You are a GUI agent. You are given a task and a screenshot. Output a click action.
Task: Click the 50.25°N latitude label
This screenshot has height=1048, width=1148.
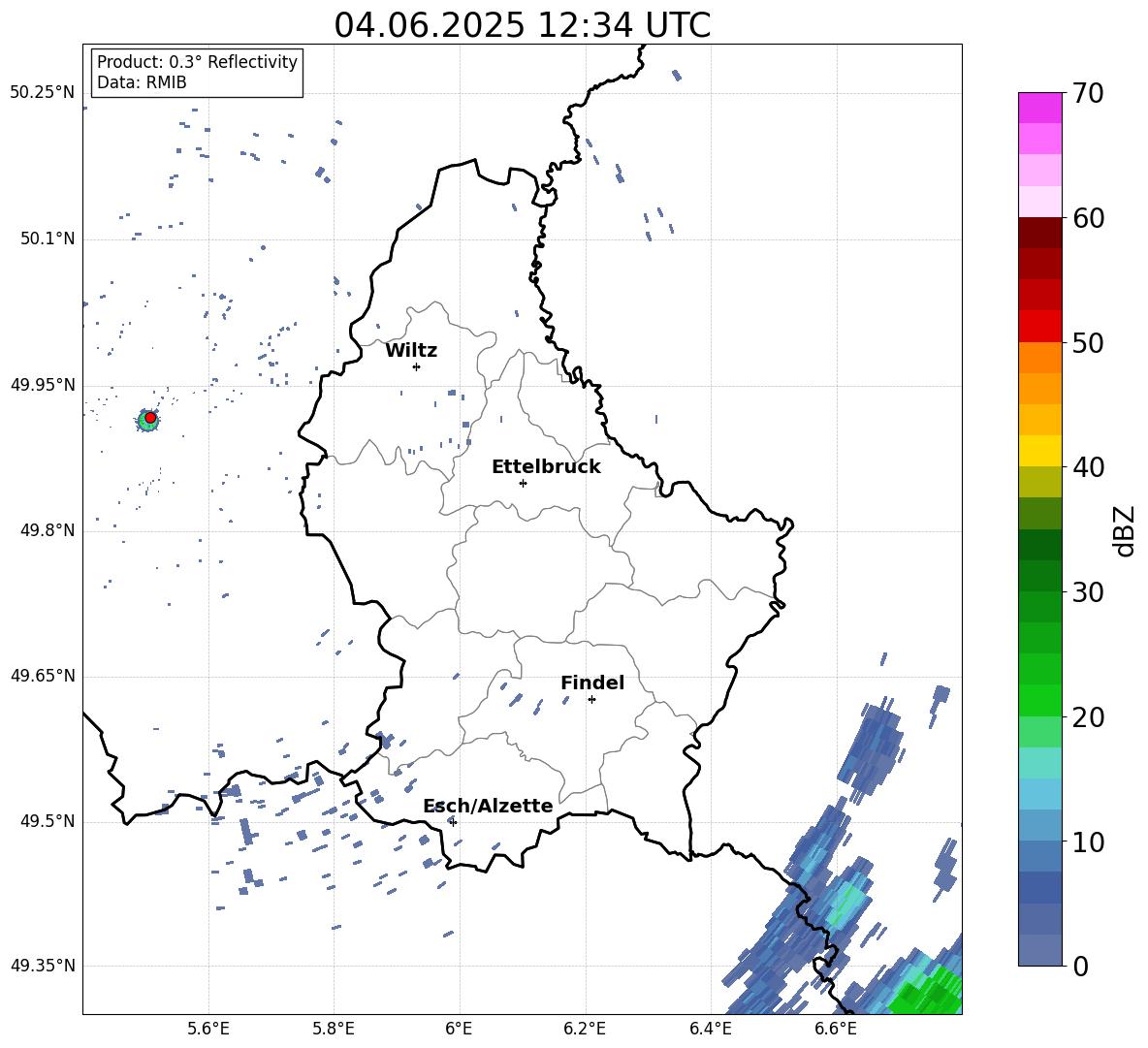tap(43, 93)
